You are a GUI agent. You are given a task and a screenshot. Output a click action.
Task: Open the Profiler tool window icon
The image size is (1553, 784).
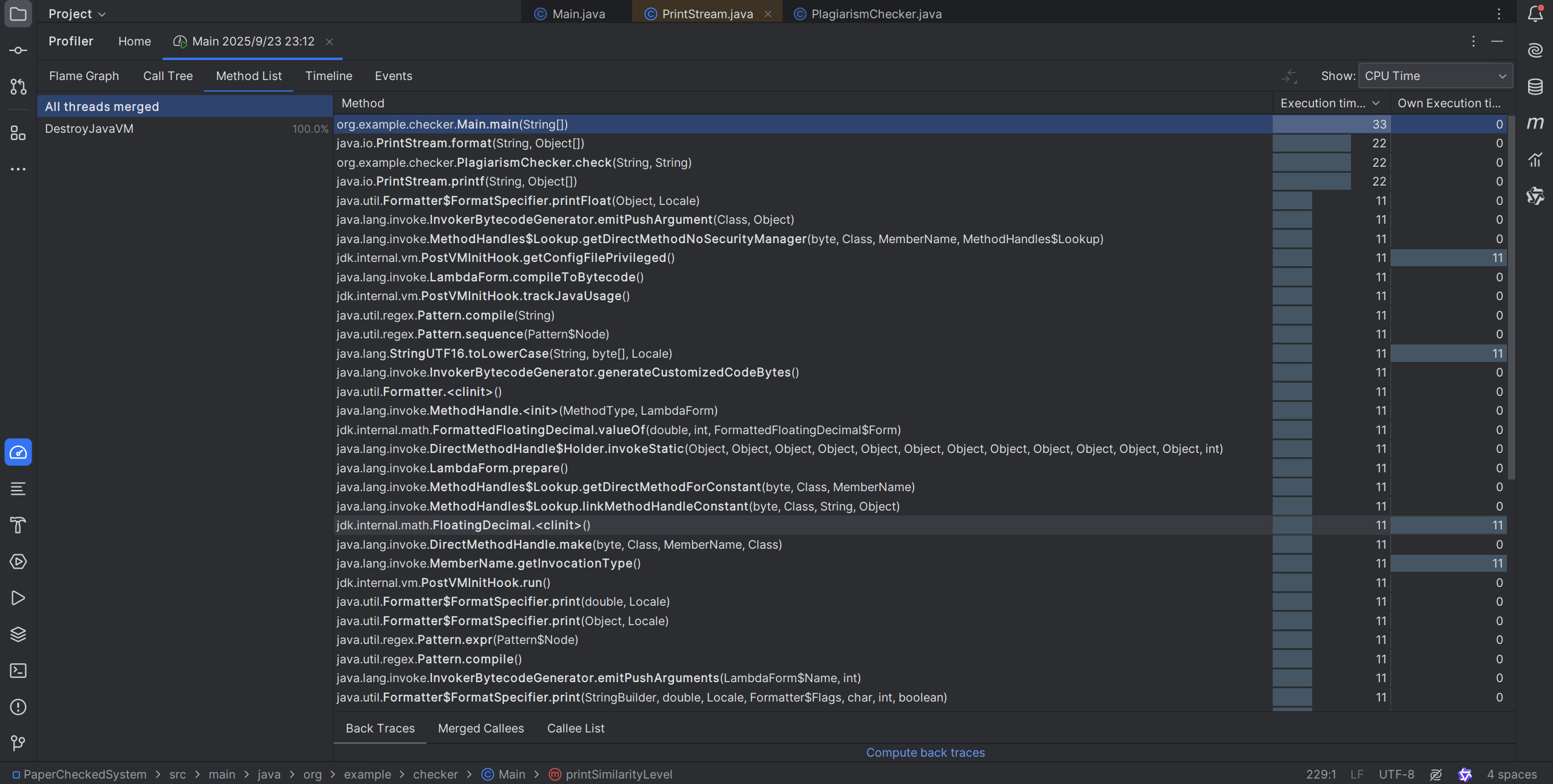coord(18,452)
